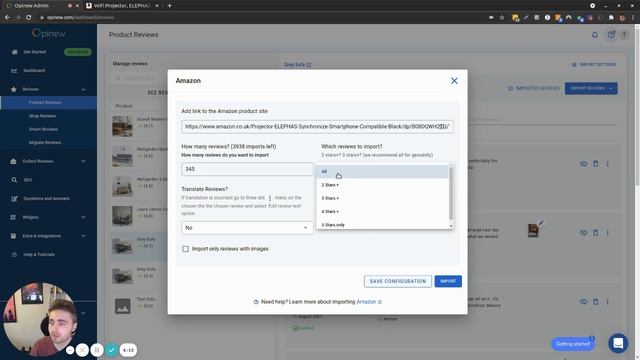Viewport: 640px width, 360px height.
Task: Click the Extra & Integrations icon in sidebar
Action: point(13,236)
